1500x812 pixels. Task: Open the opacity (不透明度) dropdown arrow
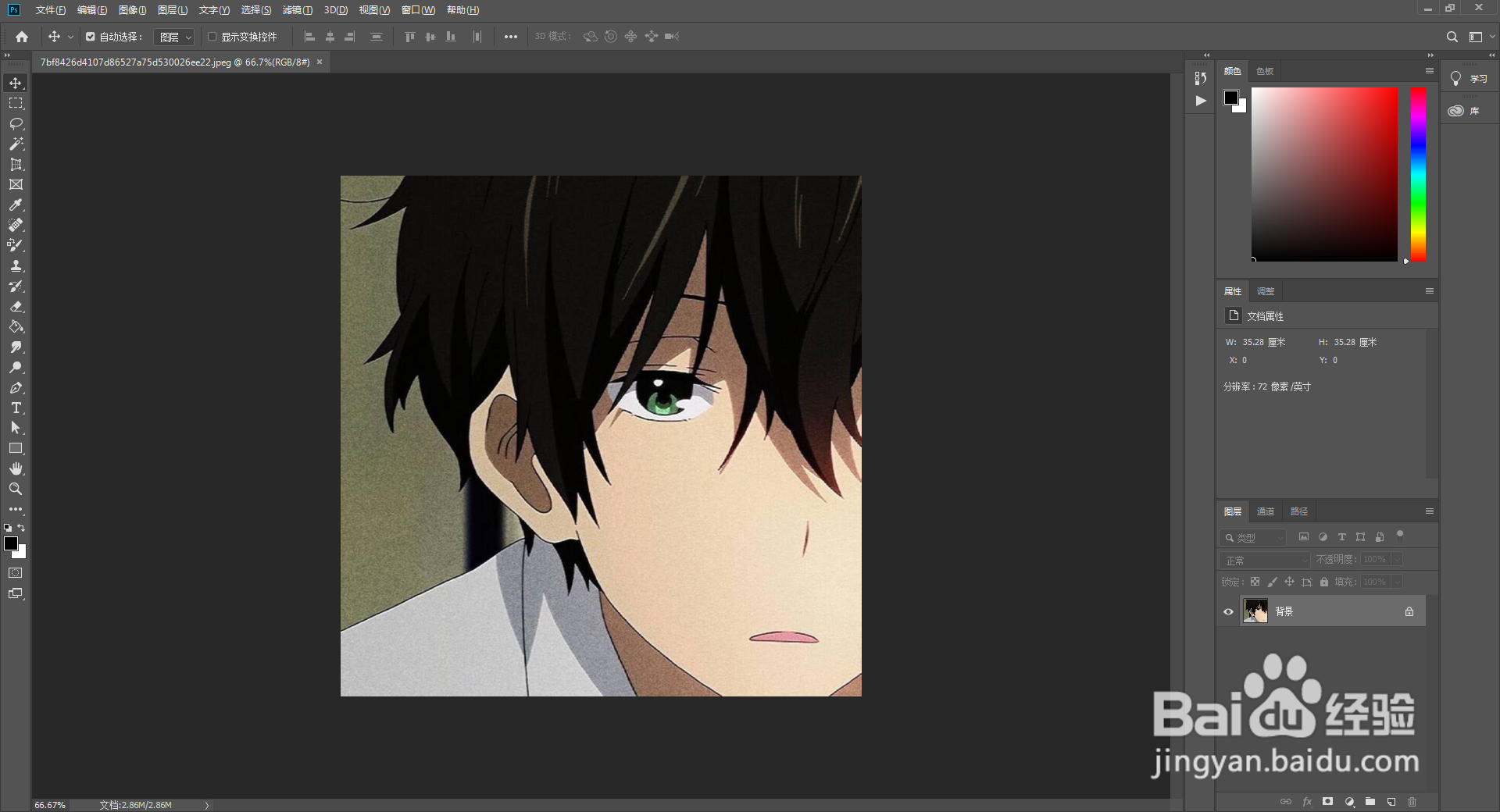click(x=1397, y=559)
